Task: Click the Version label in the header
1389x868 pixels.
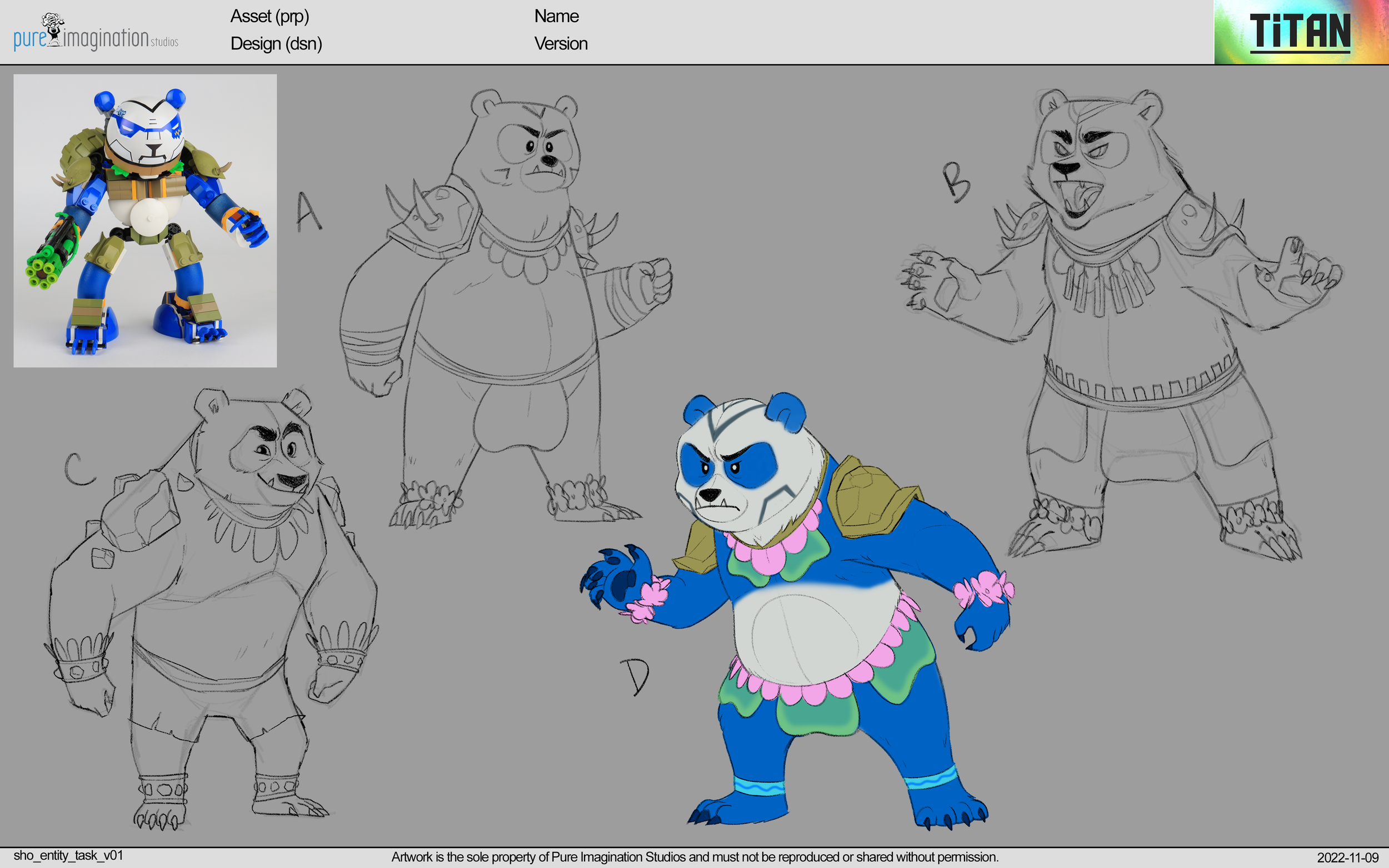Action: click(x=561, y=44)
